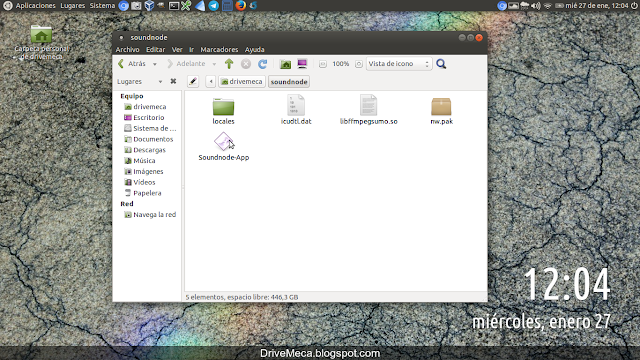
Task: Click the panel clock 'mié 27 de ene, 12:04'
Action: coord(596,6)
